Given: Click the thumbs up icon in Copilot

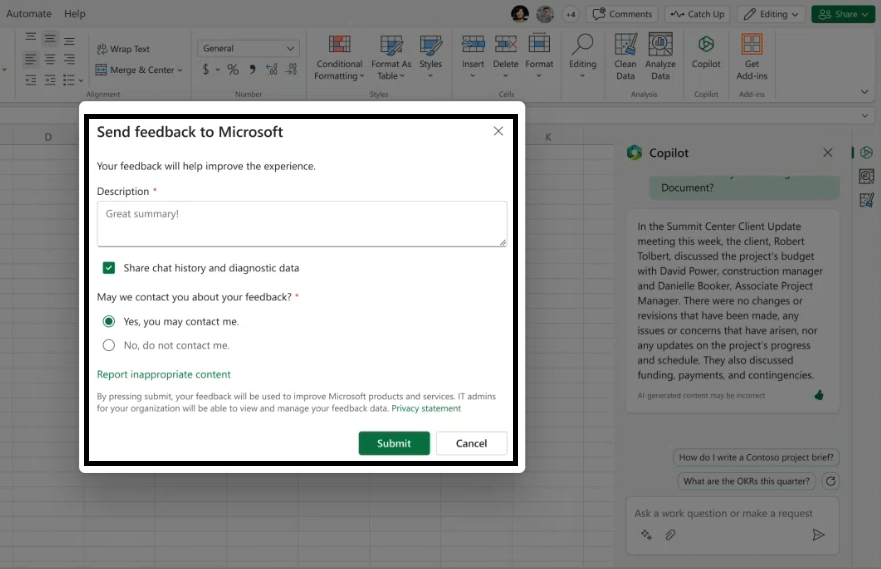Looking at the screenshot, I should (819, 395).
